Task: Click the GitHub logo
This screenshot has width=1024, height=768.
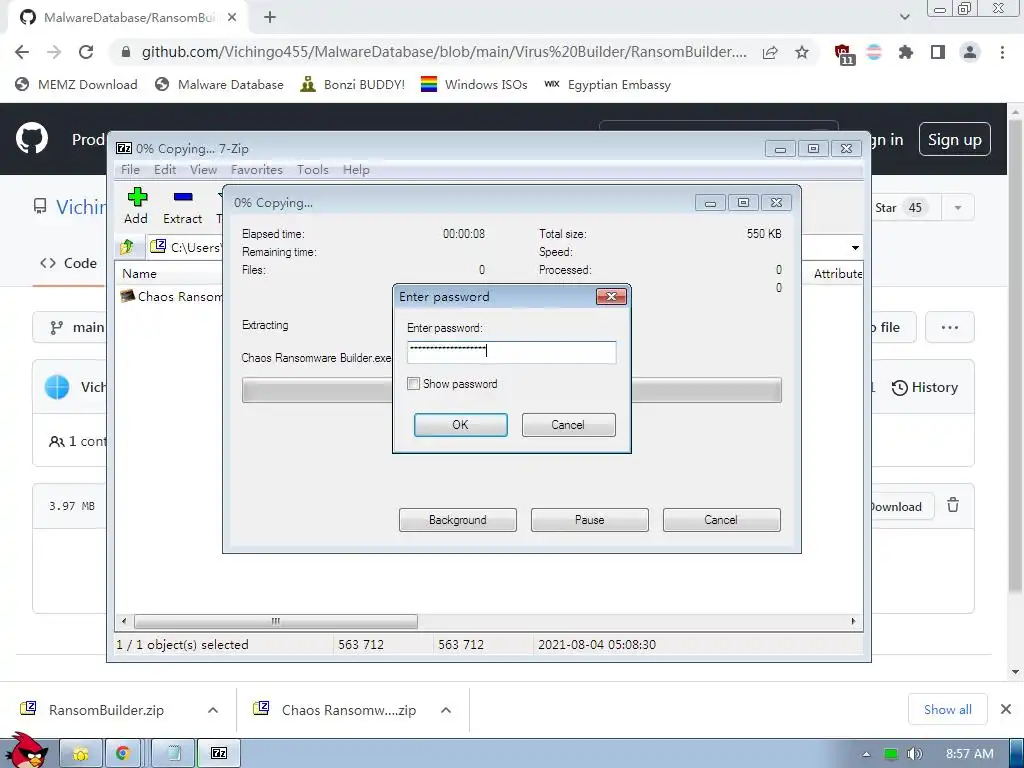Action: [x=31, y=138]
